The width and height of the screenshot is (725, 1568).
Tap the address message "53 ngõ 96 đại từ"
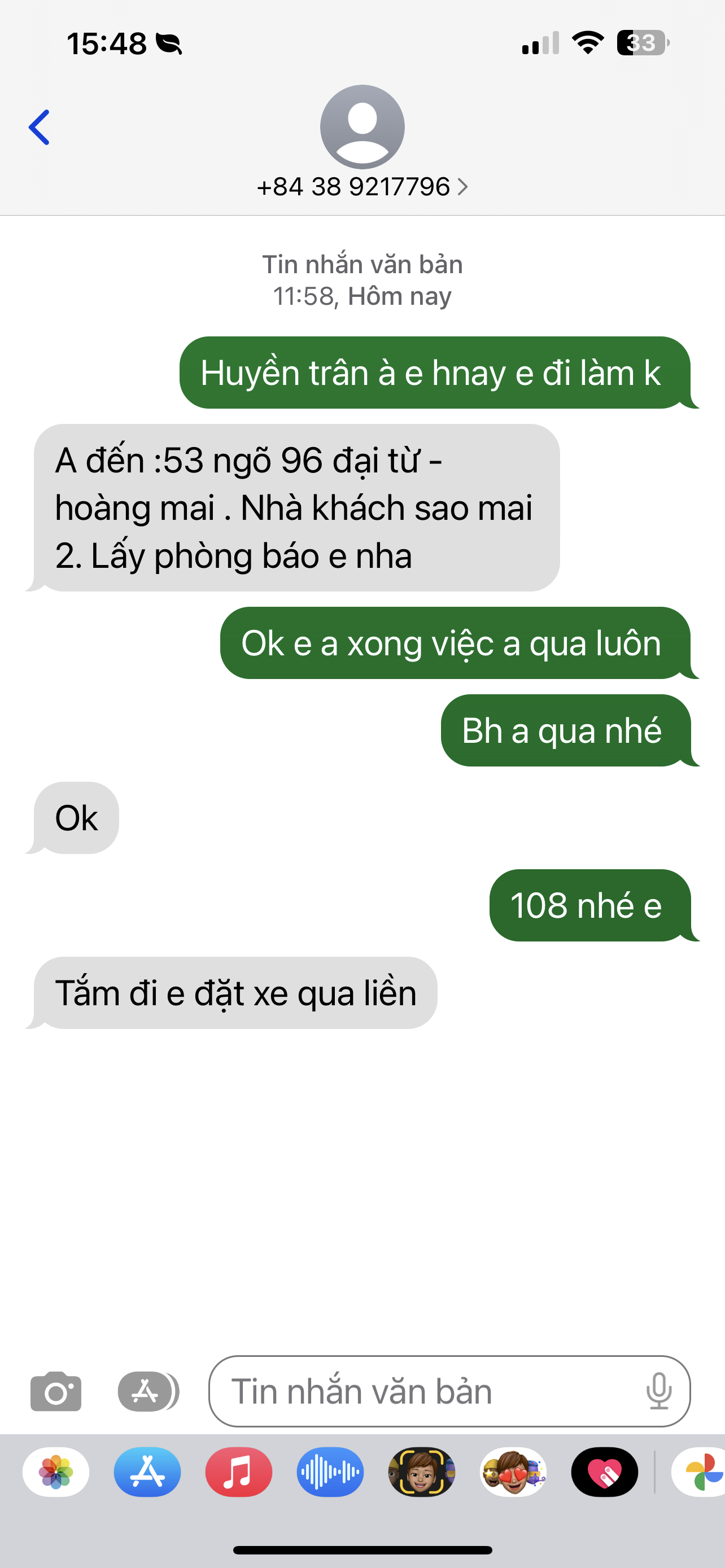click(296, 507)
